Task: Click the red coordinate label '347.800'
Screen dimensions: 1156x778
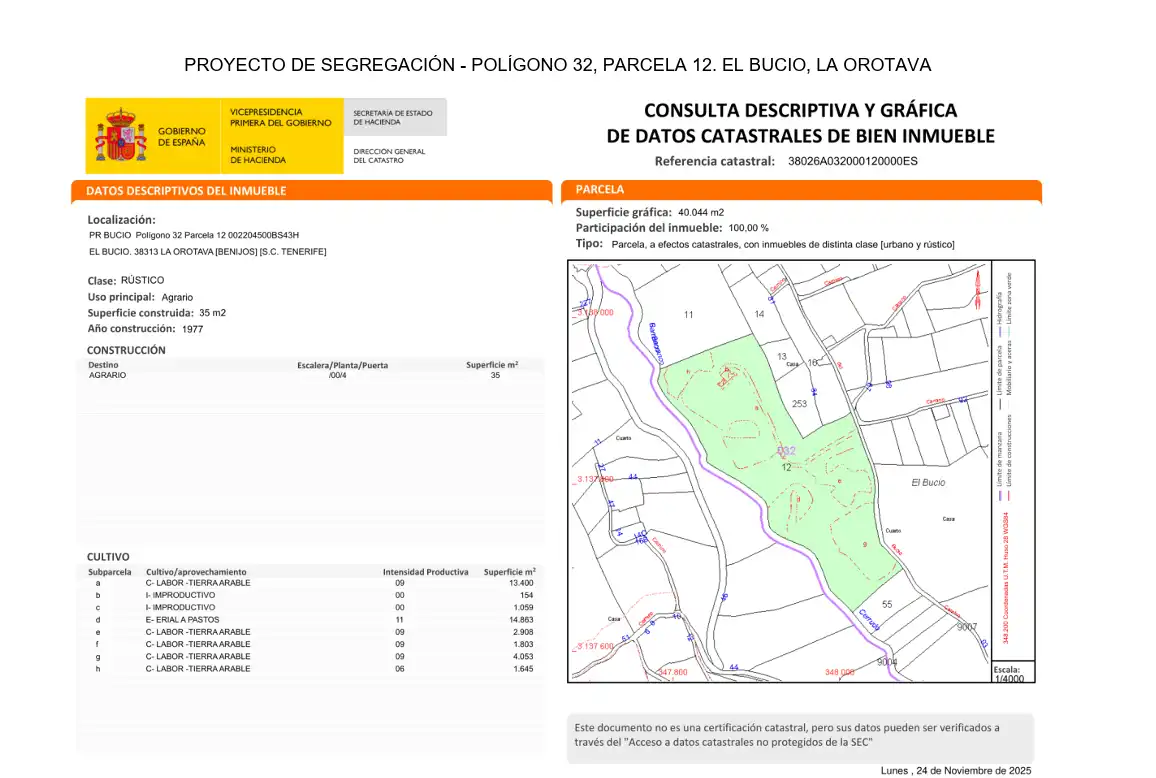Action: pyautogui.click(x=673, y=673)
